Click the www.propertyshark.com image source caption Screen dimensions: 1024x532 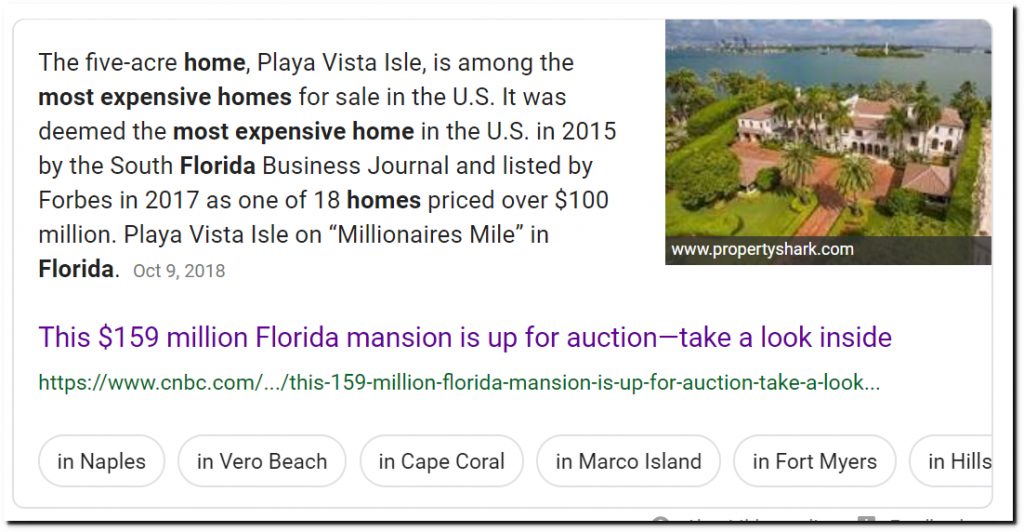coord(762,250)
